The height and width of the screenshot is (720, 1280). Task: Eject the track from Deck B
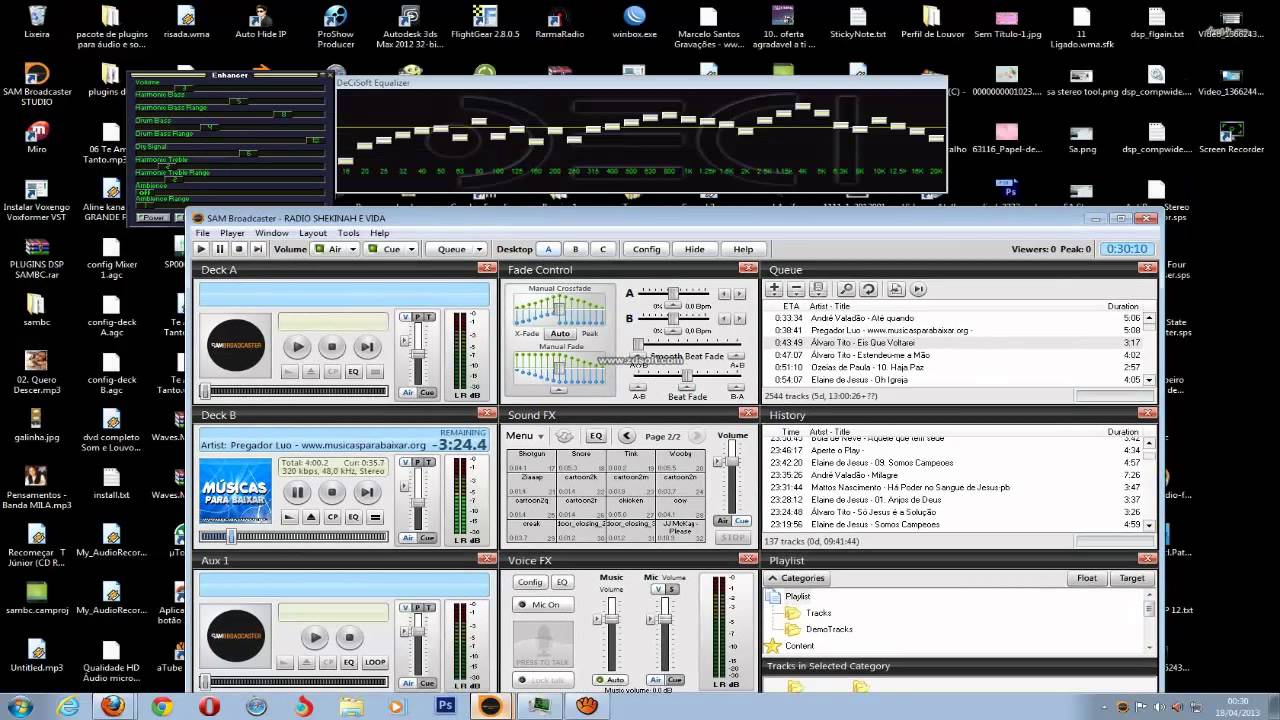click(x=311, y=517)
